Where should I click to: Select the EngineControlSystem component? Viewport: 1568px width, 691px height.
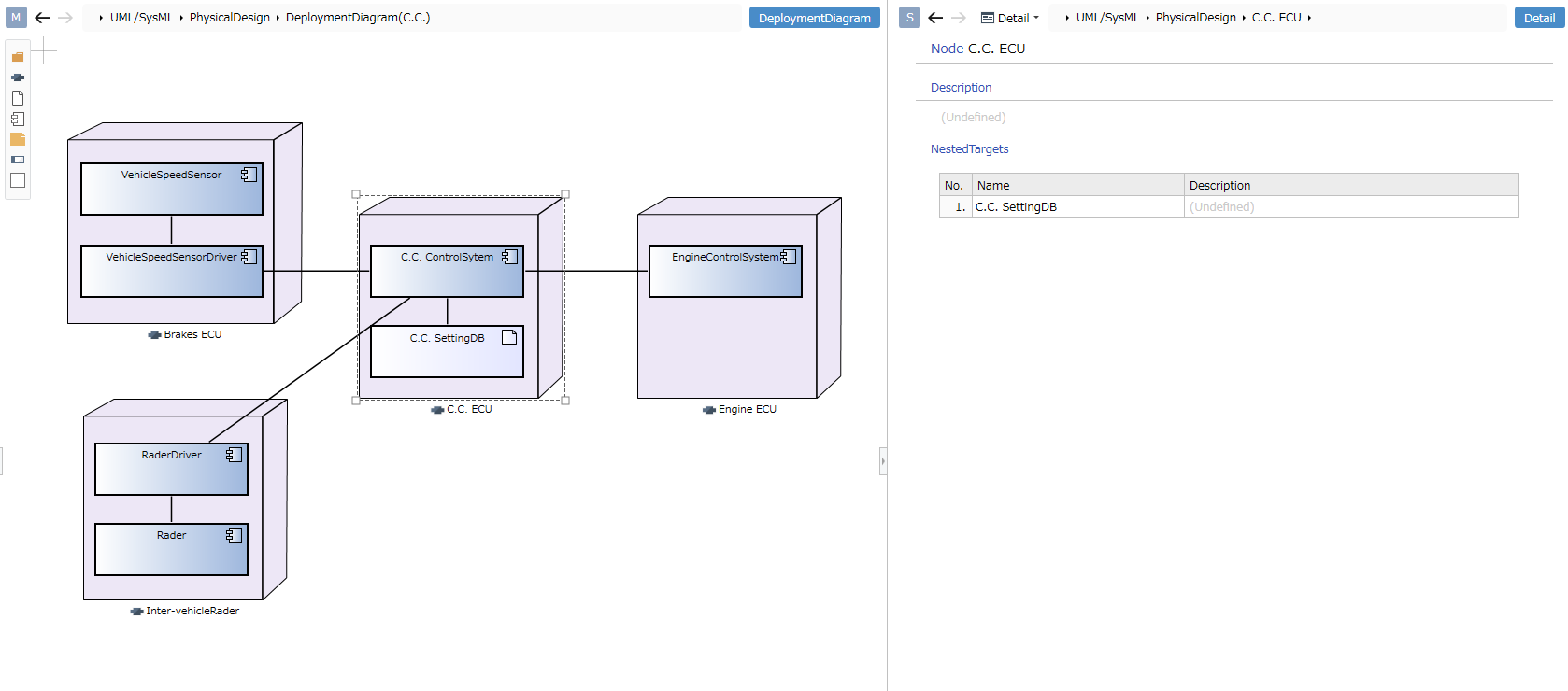725,272
